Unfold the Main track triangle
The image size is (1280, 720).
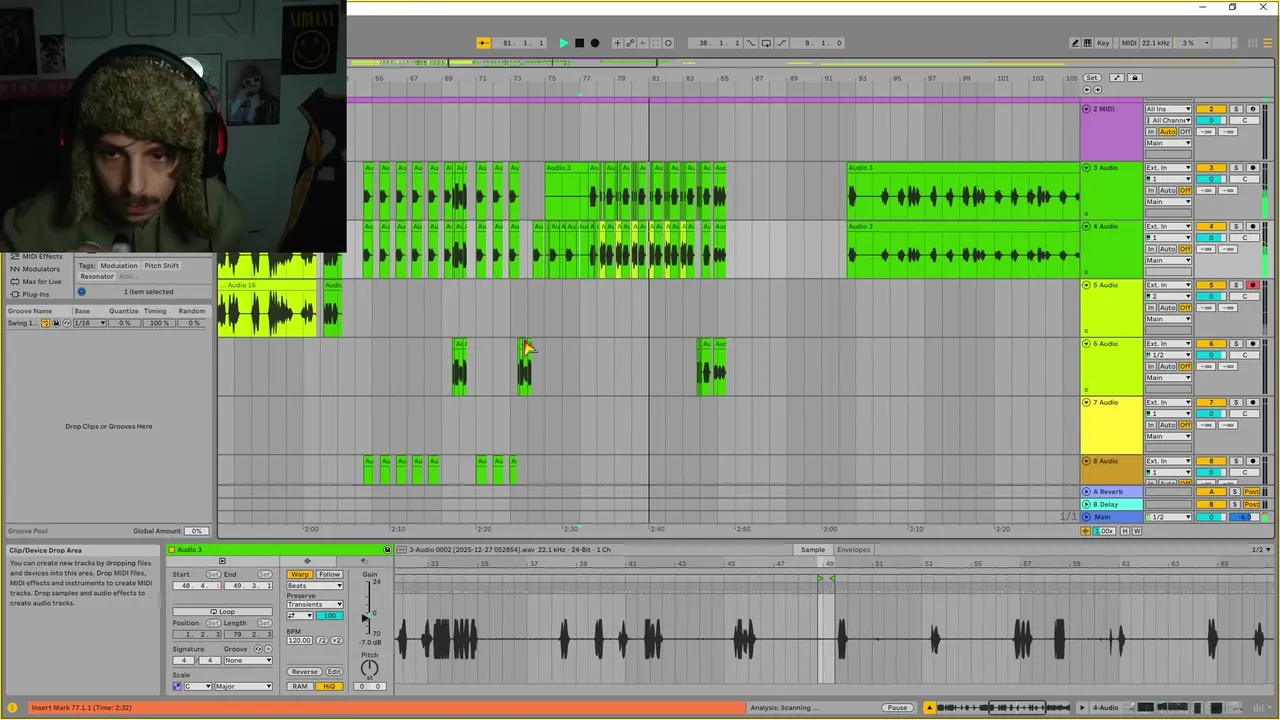[x=1087, y=517]
